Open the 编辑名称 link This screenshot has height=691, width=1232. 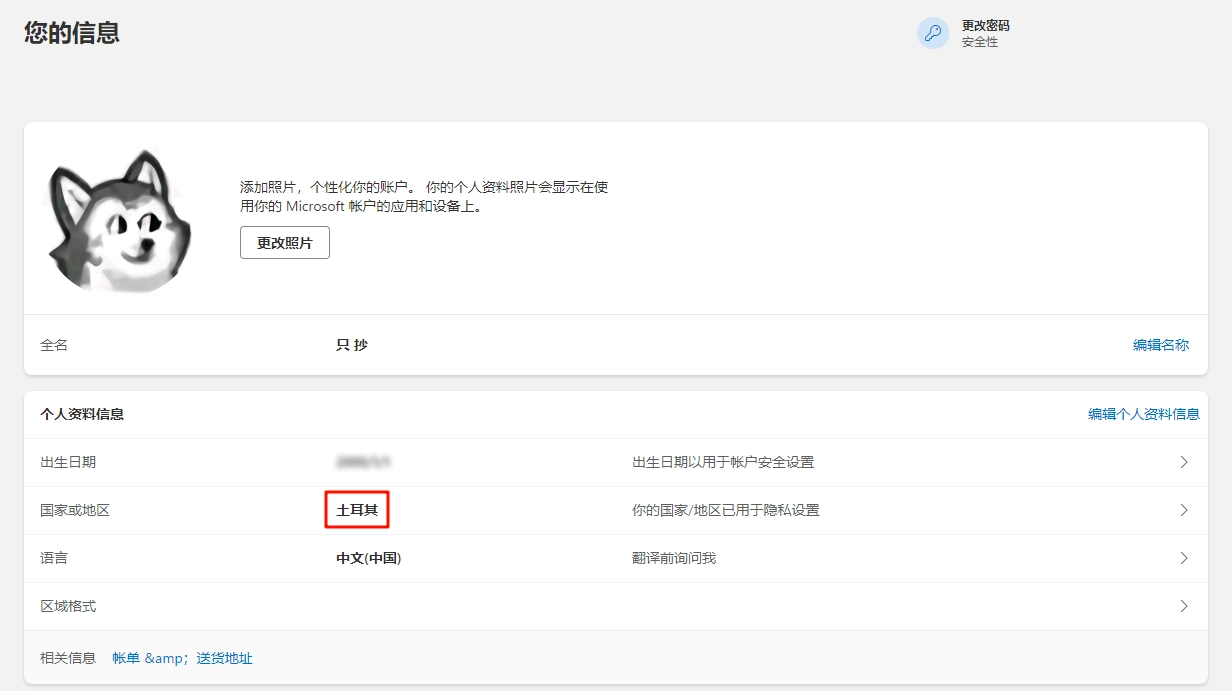(1160, 345)
